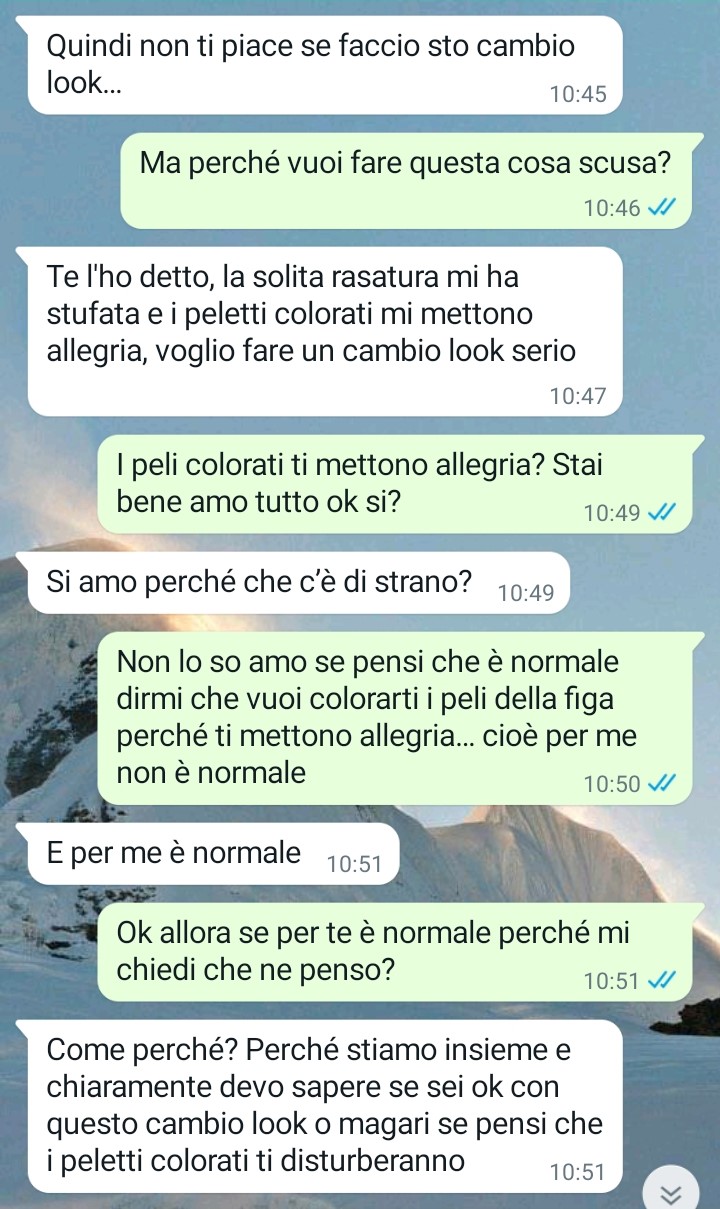Click the 10:45 timestamp on first message
This screenshot has width=720, height=1209.
click(x=578, y=95)
